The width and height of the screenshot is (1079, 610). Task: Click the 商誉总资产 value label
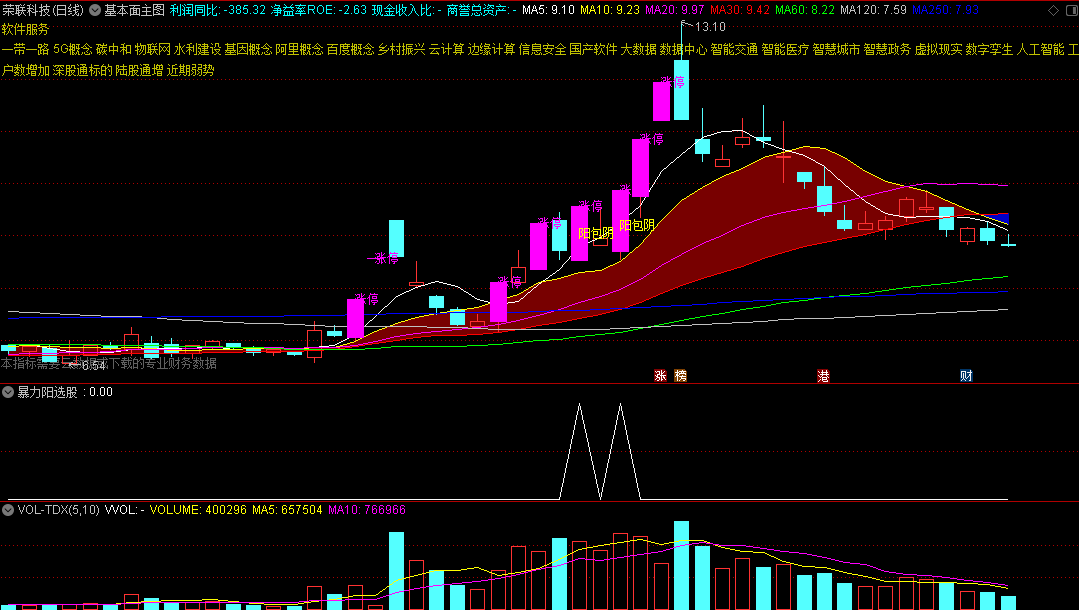[482, 10]
